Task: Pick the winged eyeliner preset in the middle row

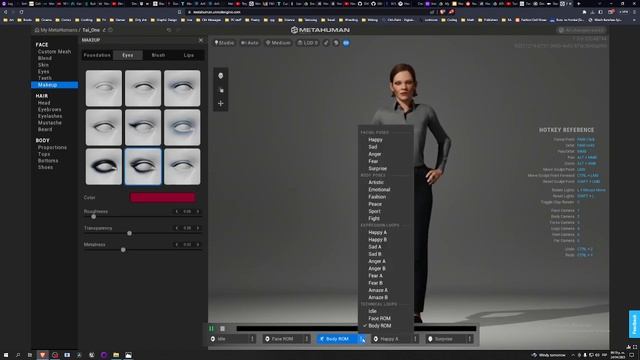Action: coord(143,127)
